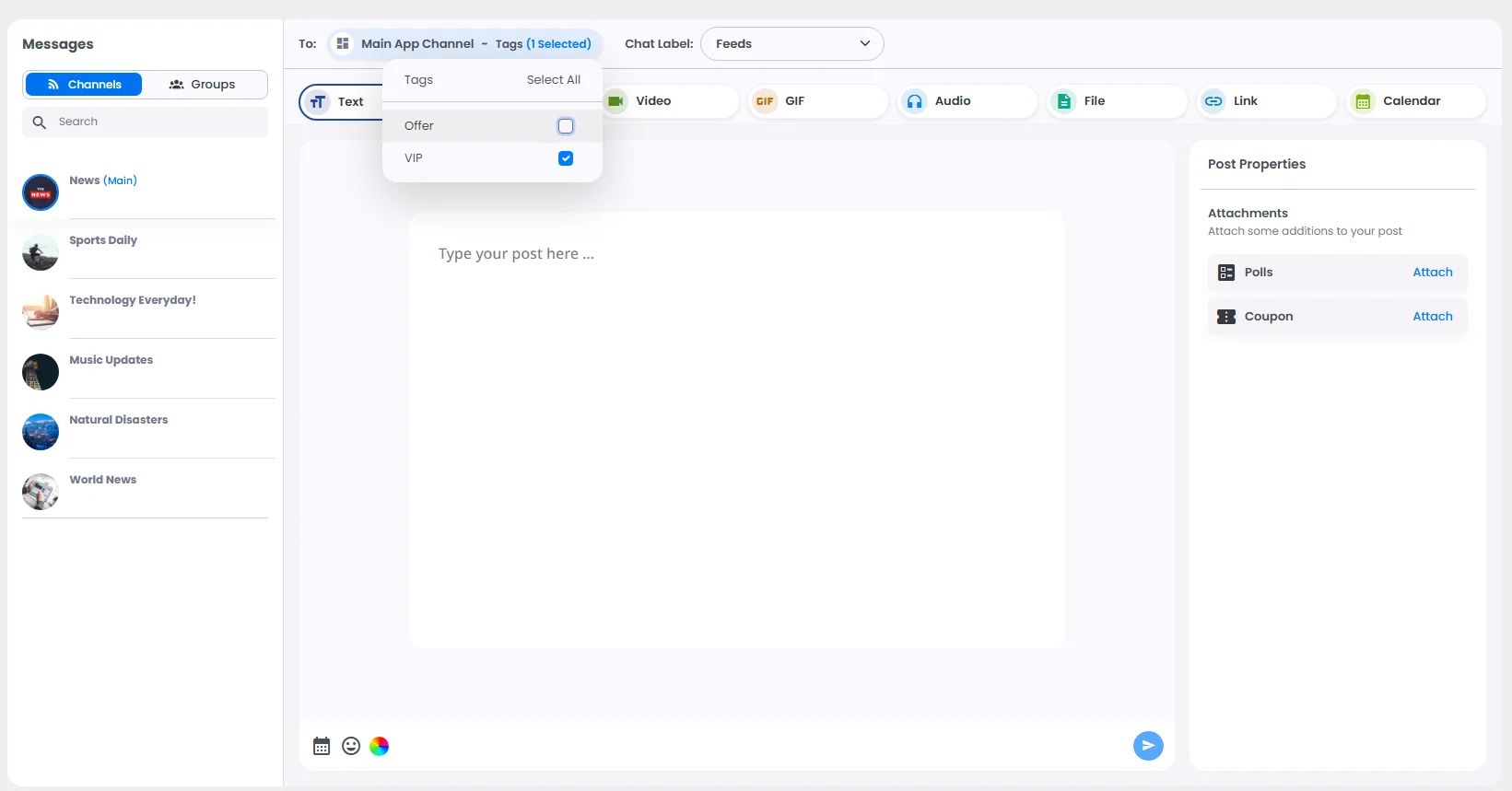Attach a poll to the post
Viewport: 1512px width, 791px height.
(1433, 273)
